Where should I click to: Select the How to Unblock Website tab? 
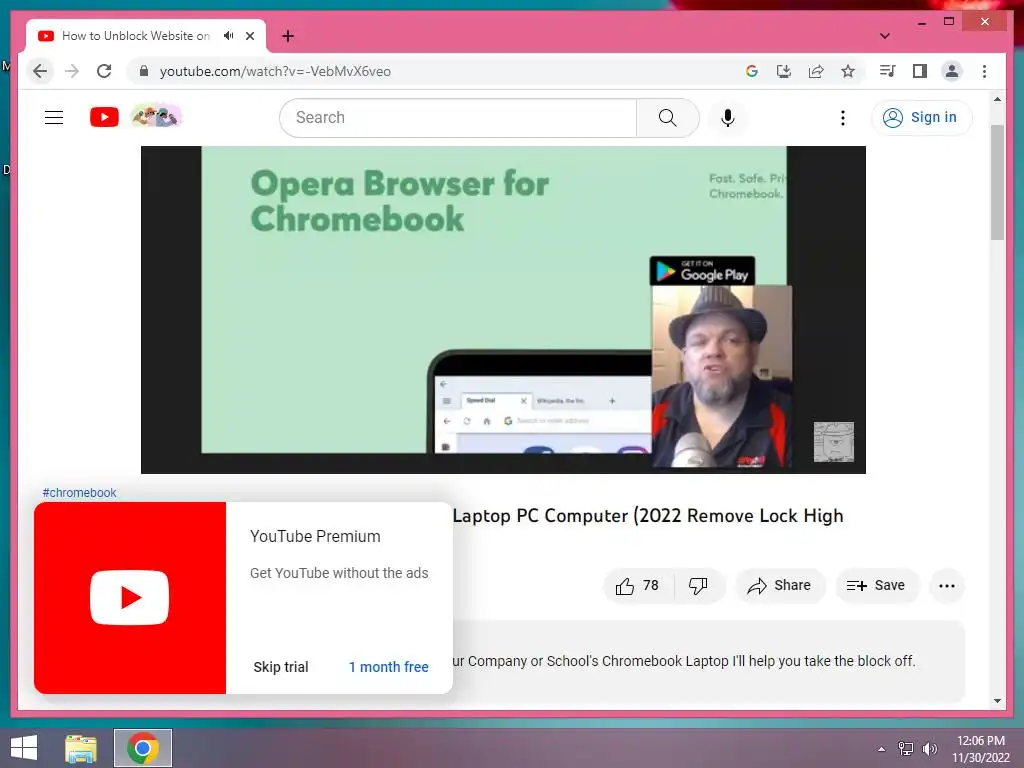tap(136, 36)
